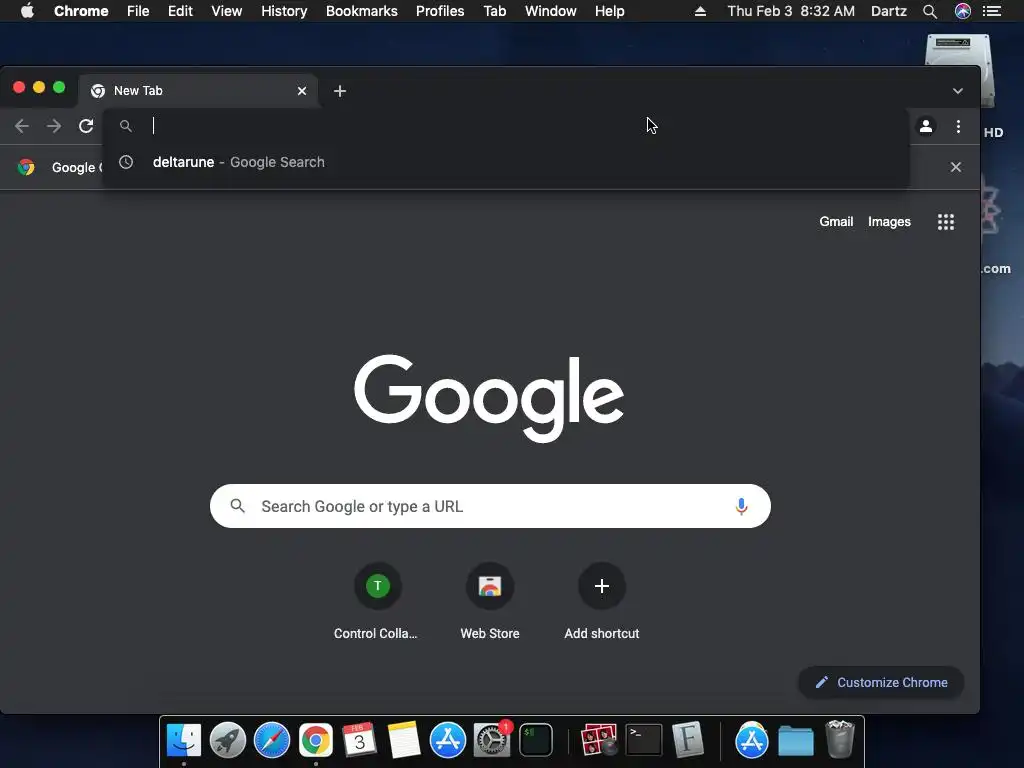This screenshot has height=768, width=1024.
Task: Open the Help menu
Action: coord(609,11)
